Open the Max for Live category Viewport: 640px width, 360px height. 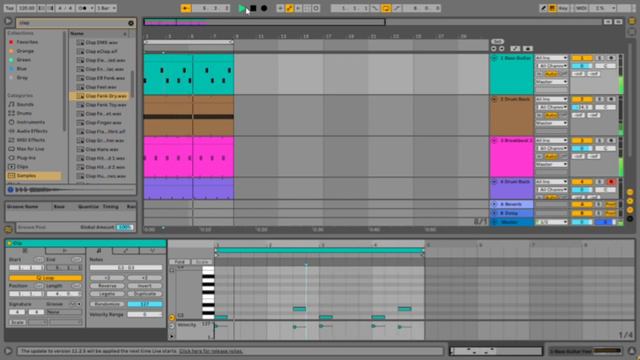30,149
